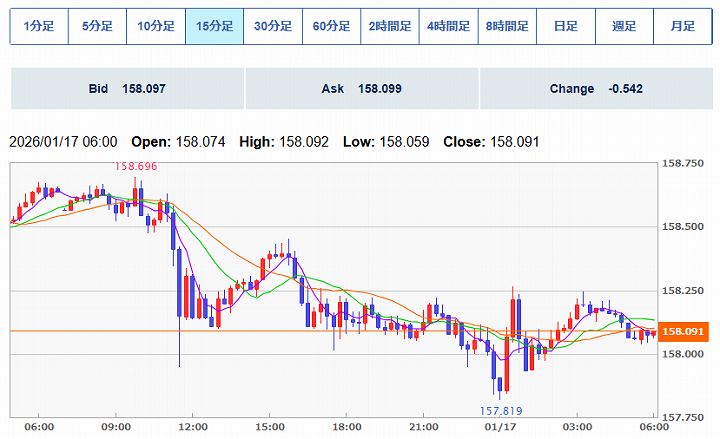Viewport: 720px width, 439px height.
Task: Choose the 8時間足 timeframe tab
Action: click(x=507, y=27)
